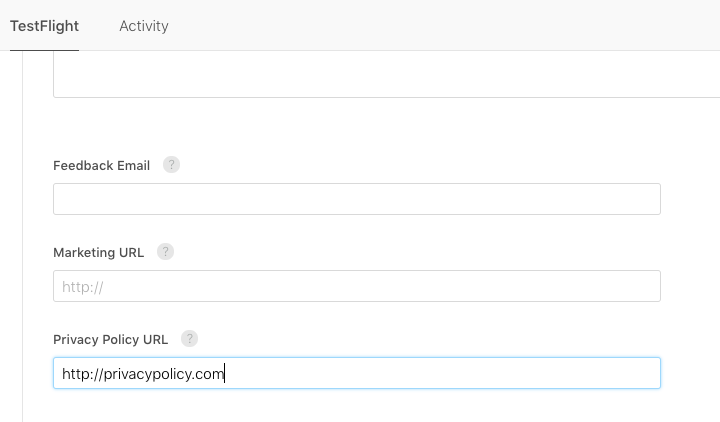Click the Privacy Policy URL label text
720x422 pixels.
point(110,339)
